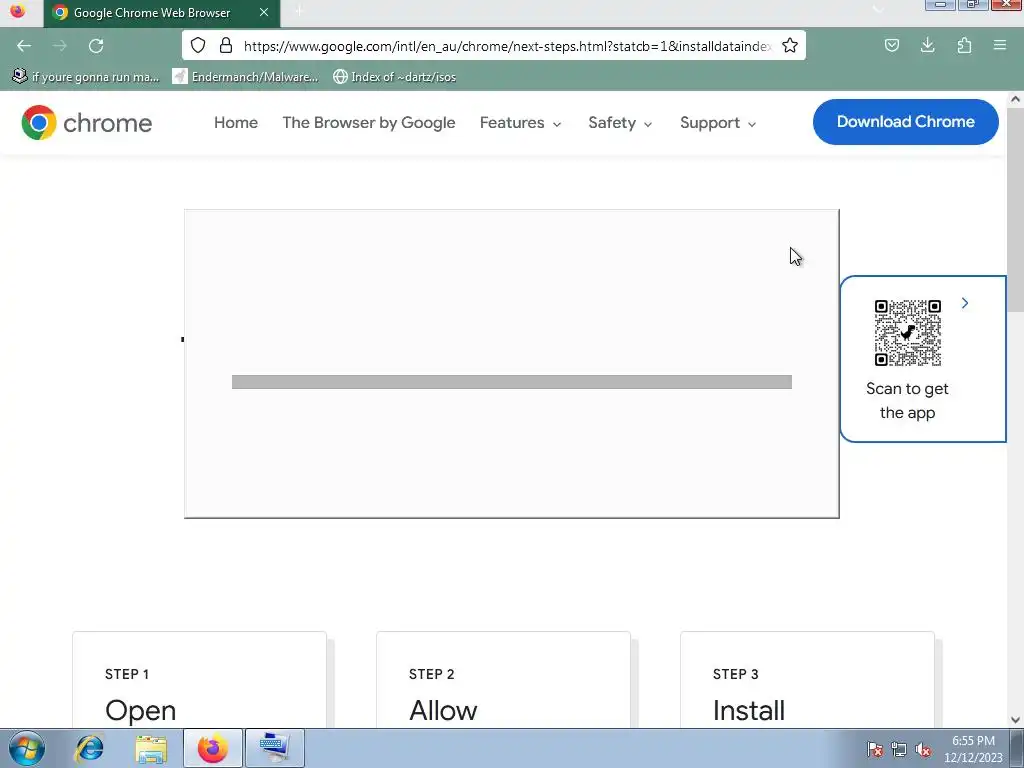This screenshot has height=768, width=1024.
Task: Click the muted volume tray icon
Action: pyautogui.click(x=923, y=749)
